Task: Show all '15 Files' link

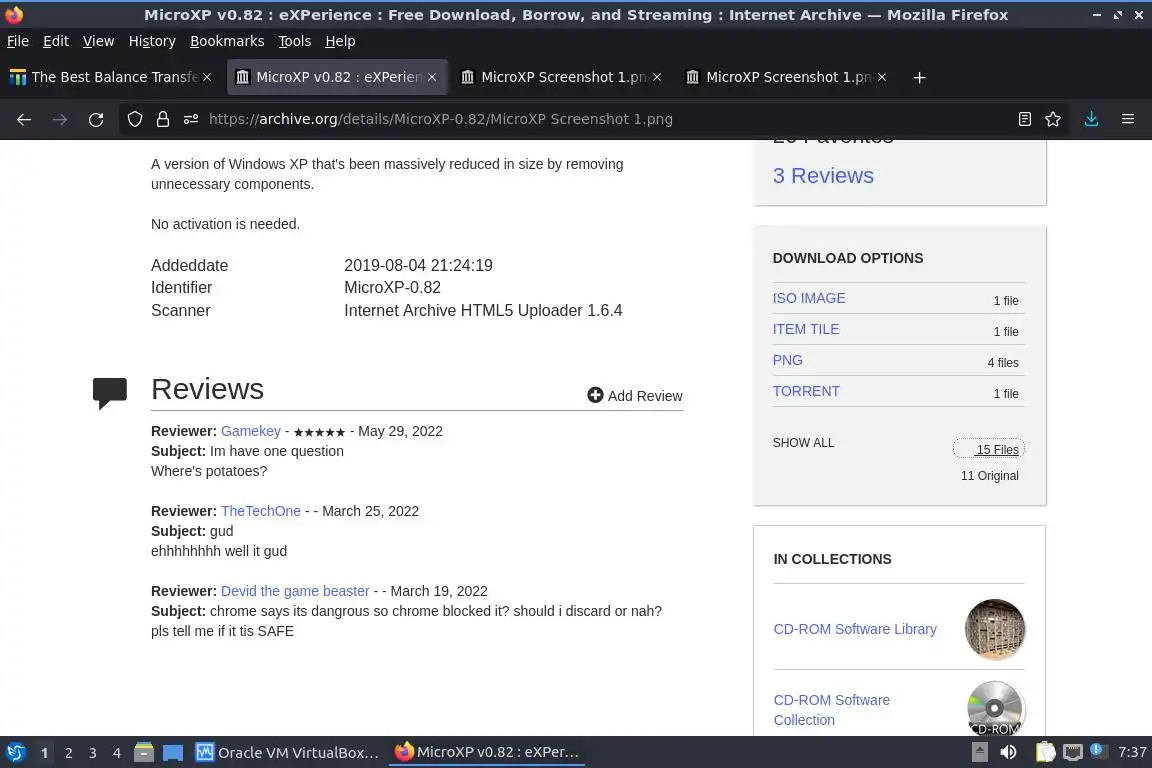Action: 997,449
